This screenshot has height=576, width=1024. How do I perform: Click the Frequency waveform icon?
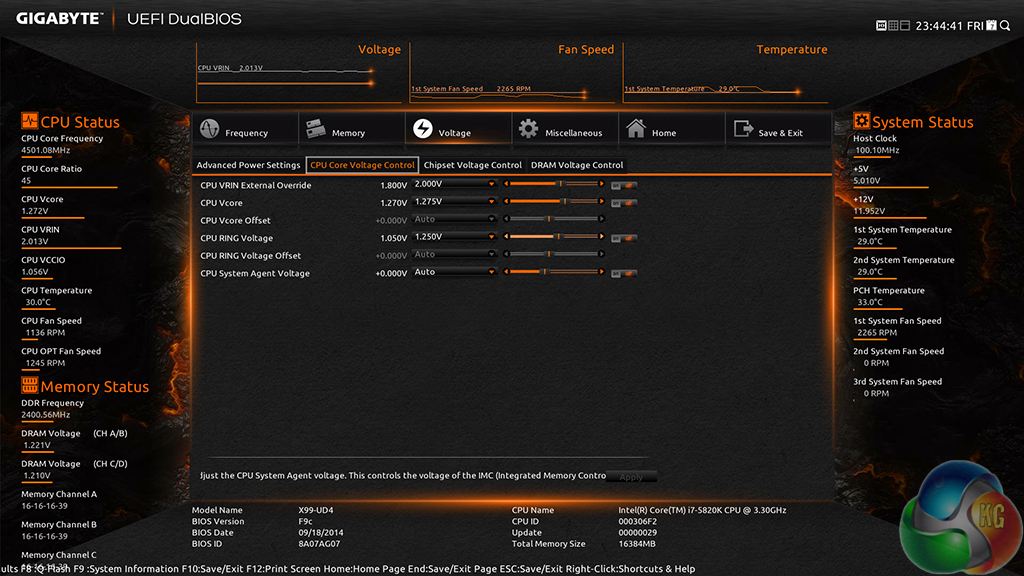(x=210, y=131)
